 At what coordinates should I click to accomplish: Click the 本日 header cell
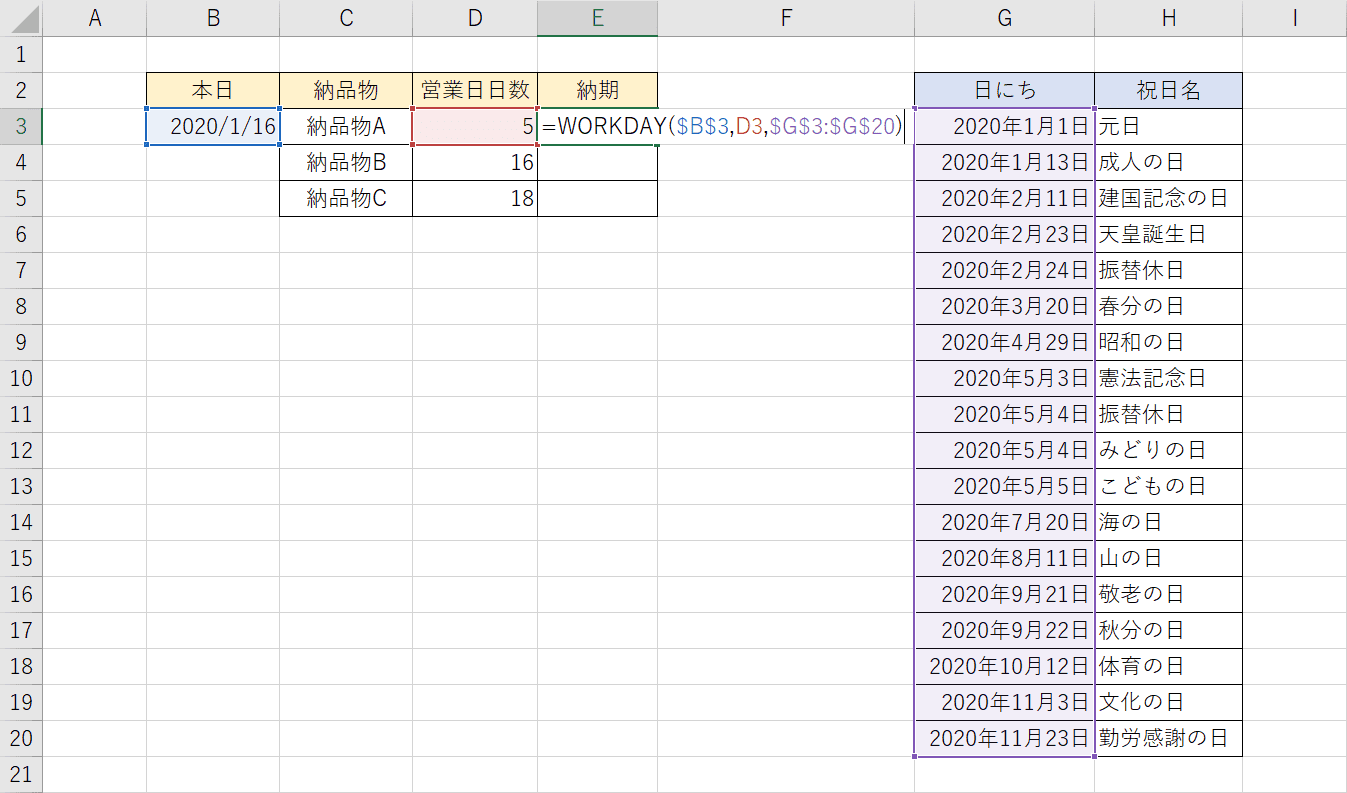point(213,90)
